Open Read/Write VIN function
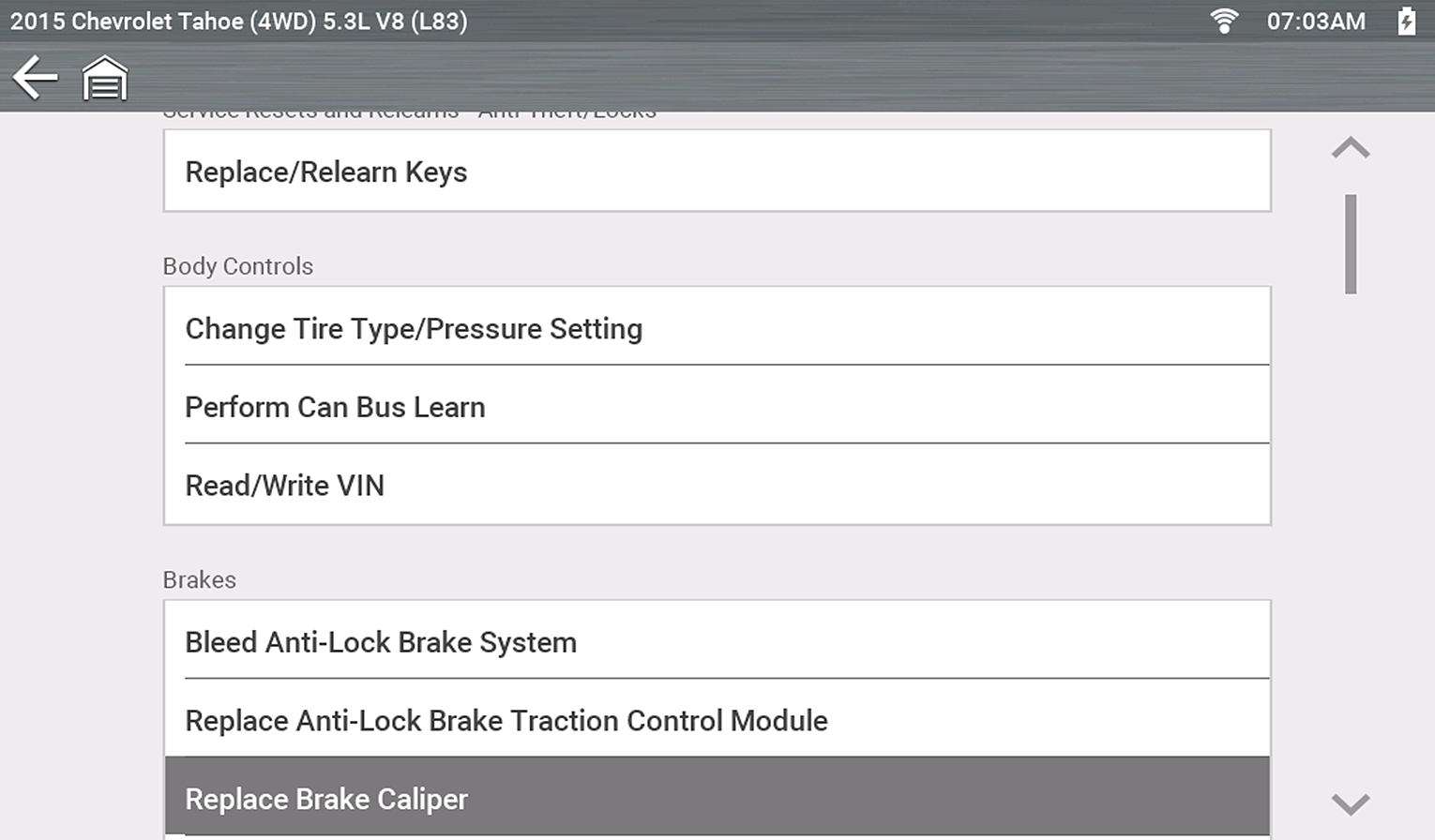1435x840 pixels. (x=717, y=484)
